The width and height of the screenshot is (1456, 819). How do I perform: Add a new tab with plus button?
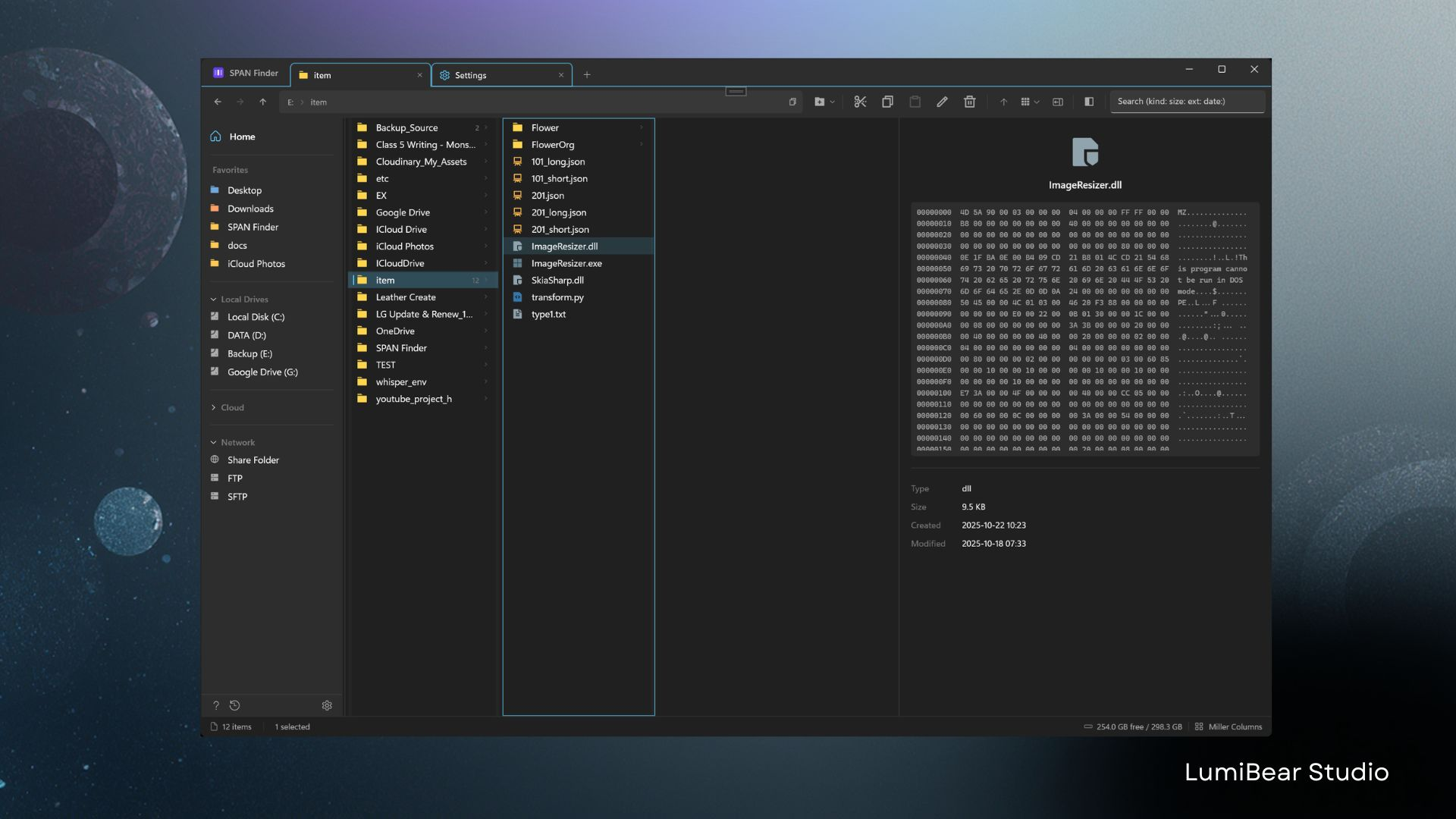click(587, 74)
